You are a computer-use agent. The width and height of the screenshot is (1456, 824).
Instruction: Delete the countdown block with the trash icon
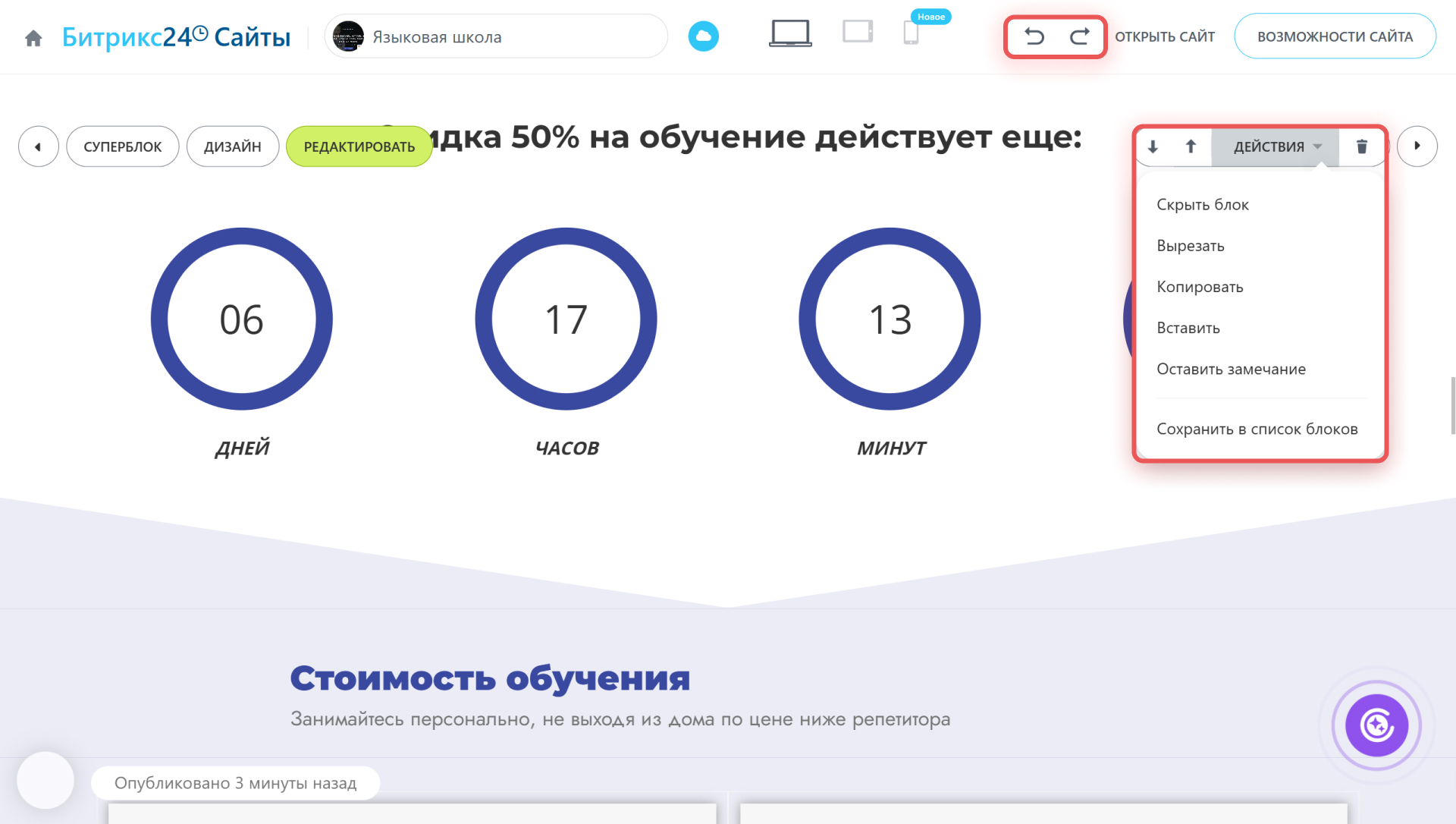click(1362, 146)
